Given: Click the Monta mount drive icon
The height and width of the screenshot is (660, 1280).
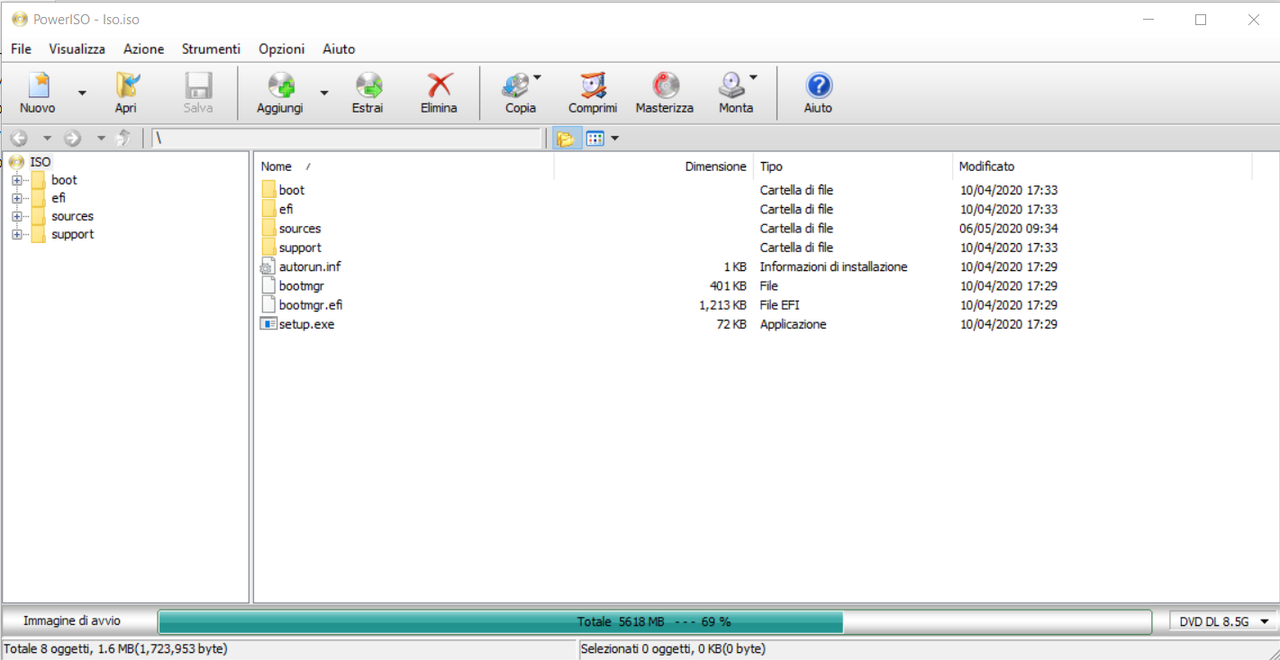Looking at the screenshot, I should pos(732,86).
